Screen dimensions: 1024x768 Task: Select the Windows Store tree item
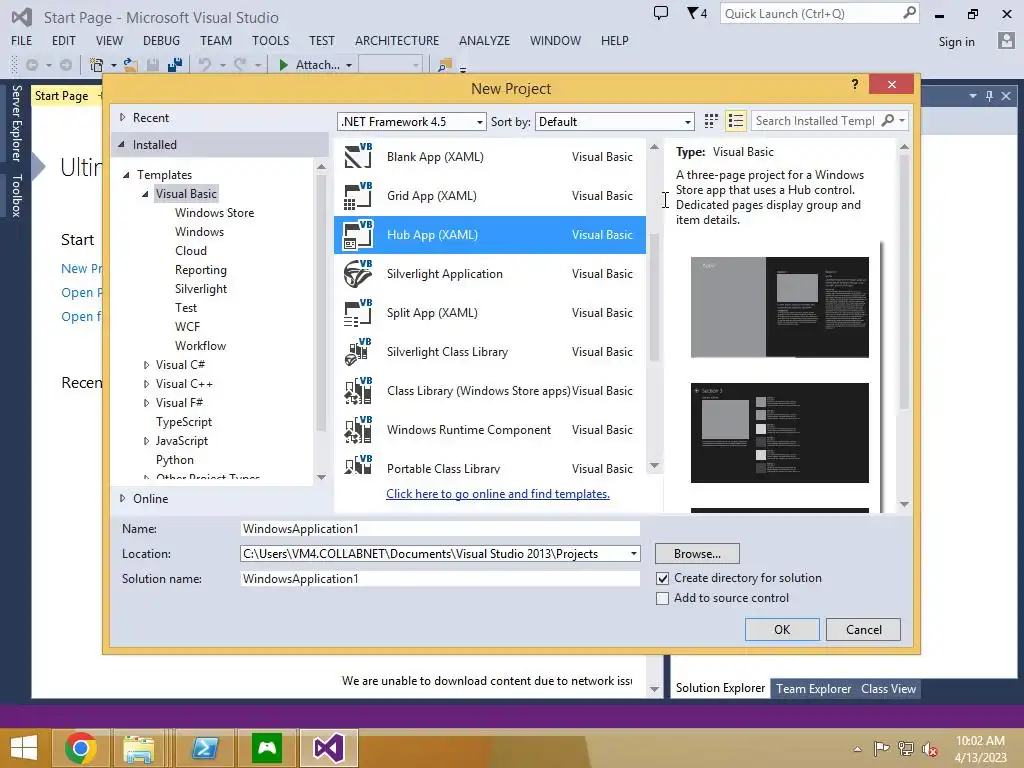tap(214, 213)
